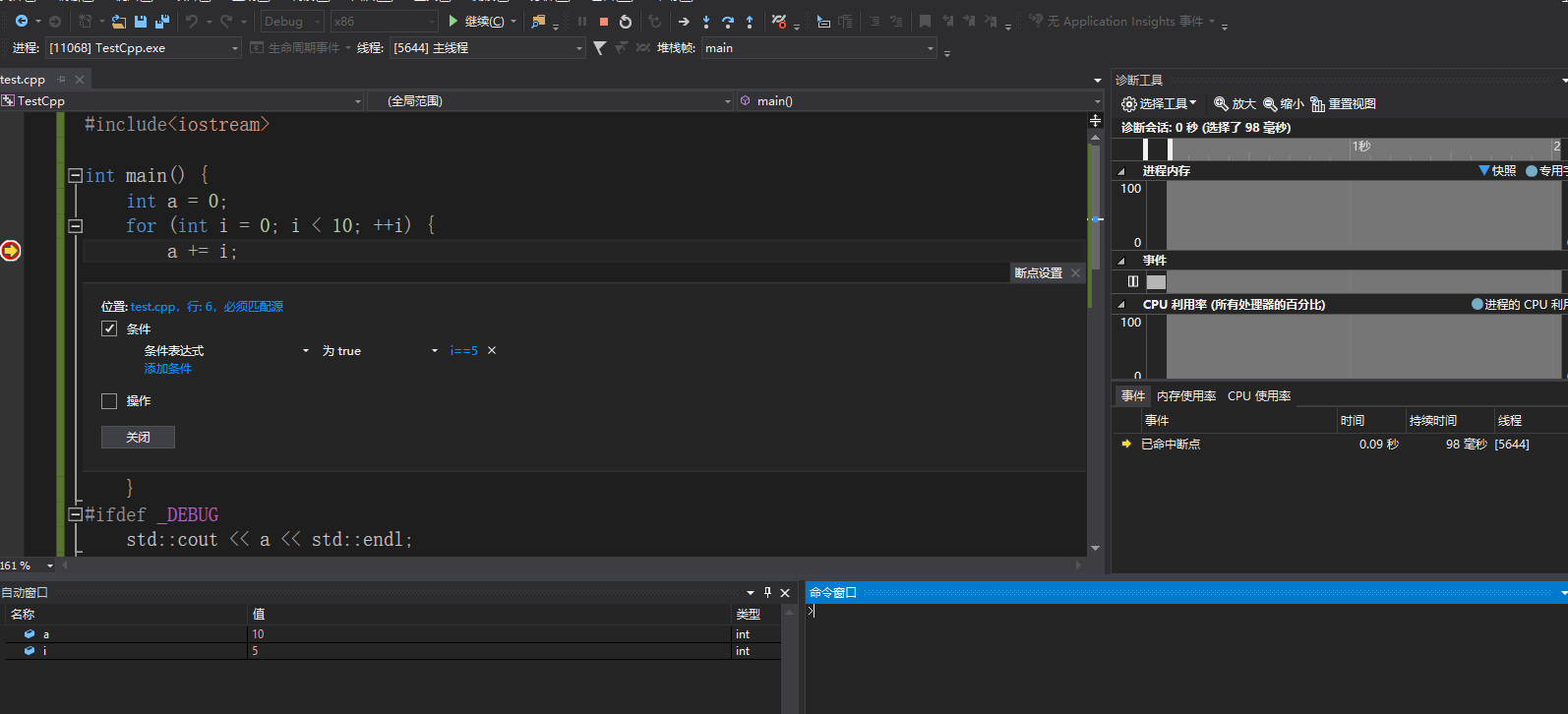The height and width of the screenshot is (714, 1568).
Task: Click the pause events icon in 事件 row
Action: [x=1133, y=281]
